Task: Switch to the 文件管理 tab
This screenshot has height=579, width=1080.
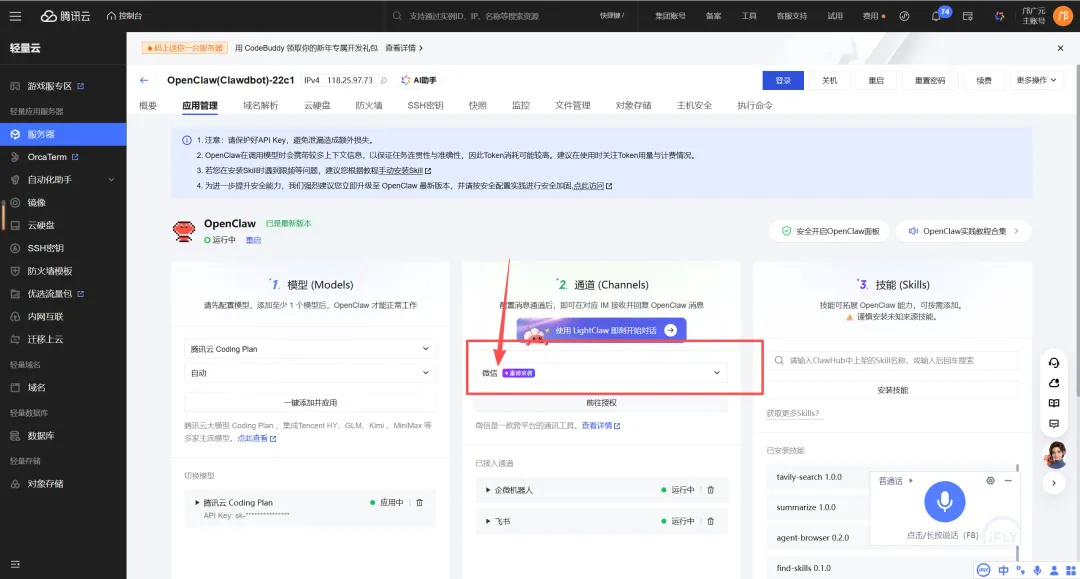Action: point(572,105)
